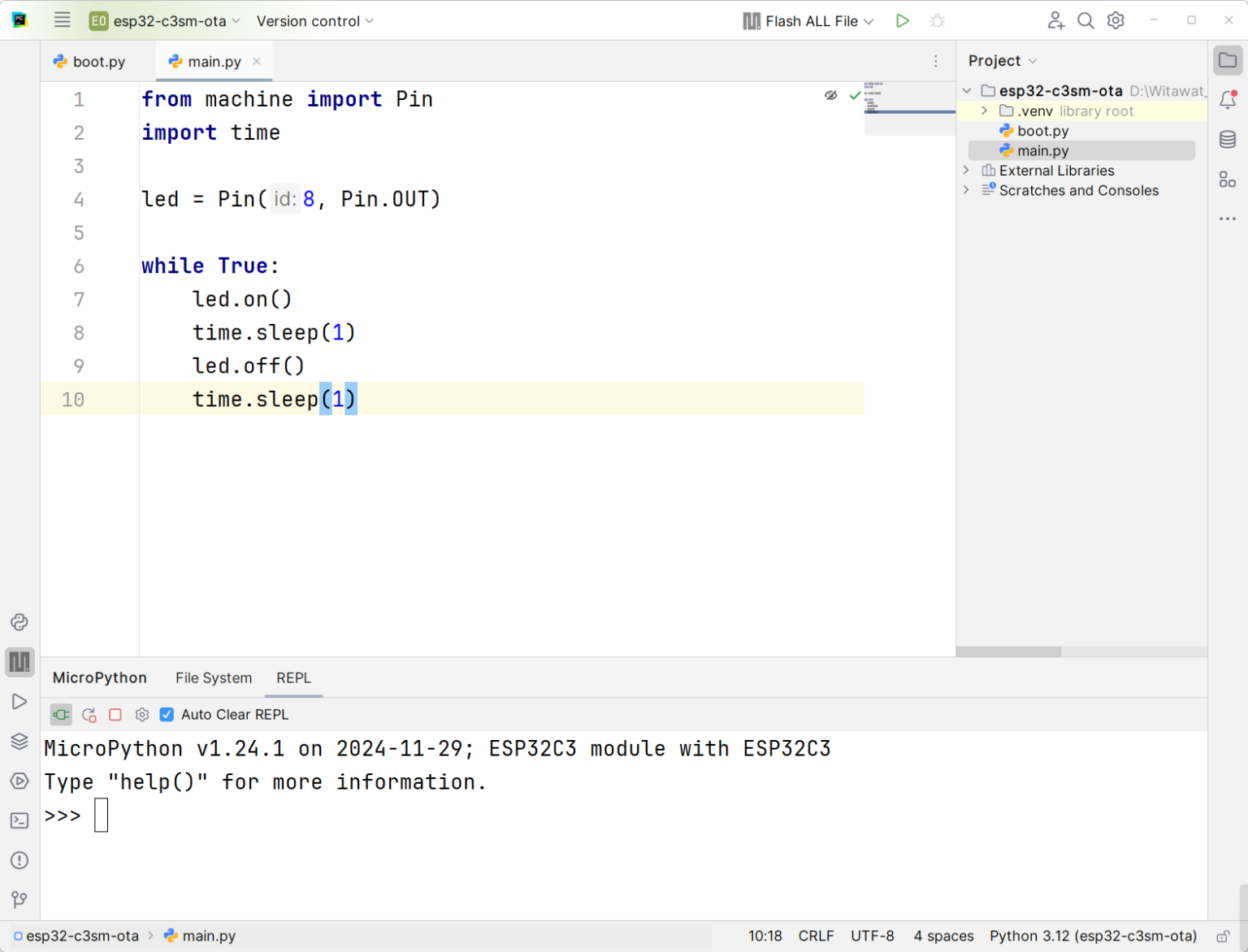Toggle the Git branches icon in sidebar

(x=19, y=899)
